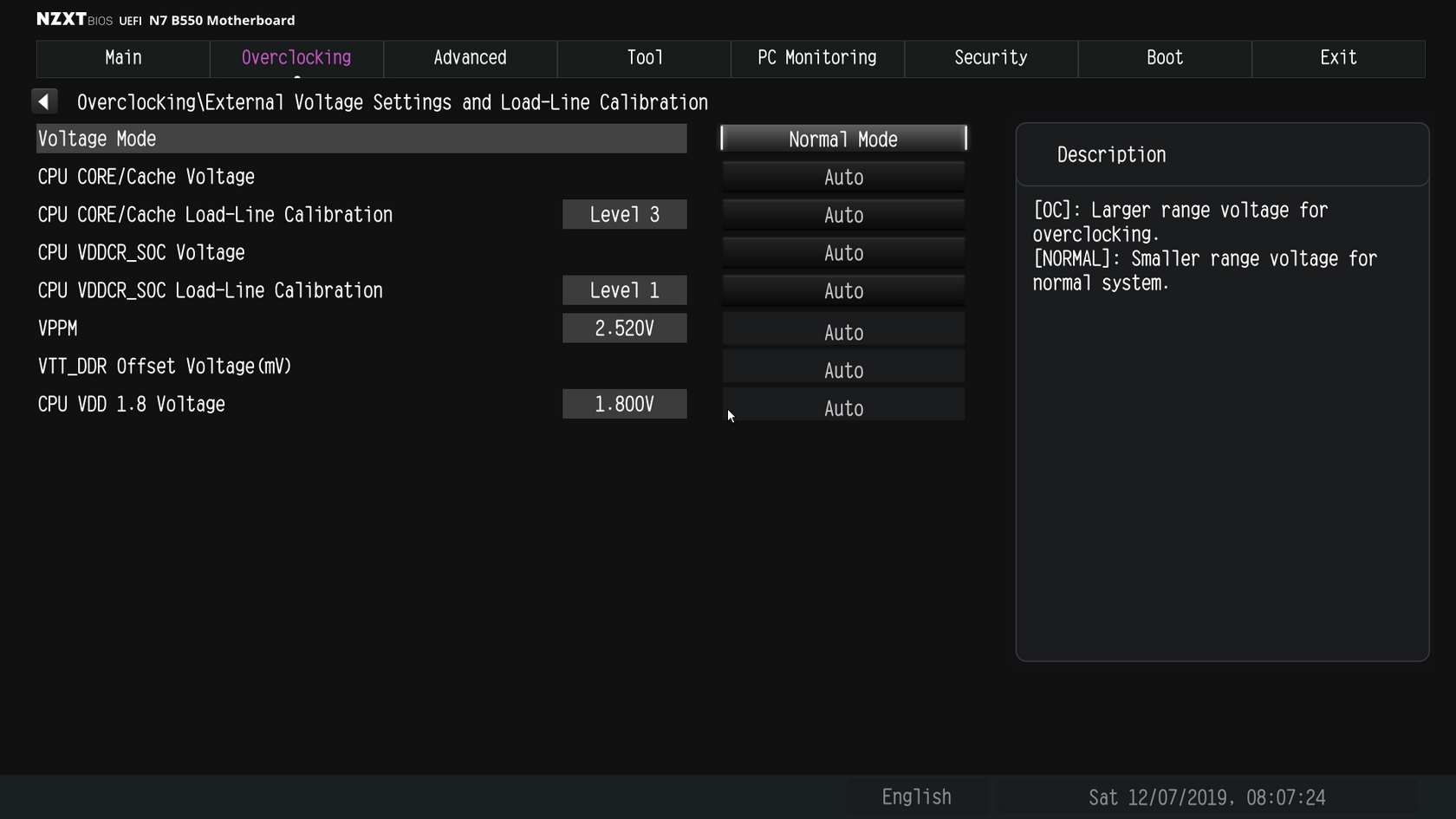The image size is (1456, 819).
Task: Switch to the Advanced tab
Action: point(471,58)
